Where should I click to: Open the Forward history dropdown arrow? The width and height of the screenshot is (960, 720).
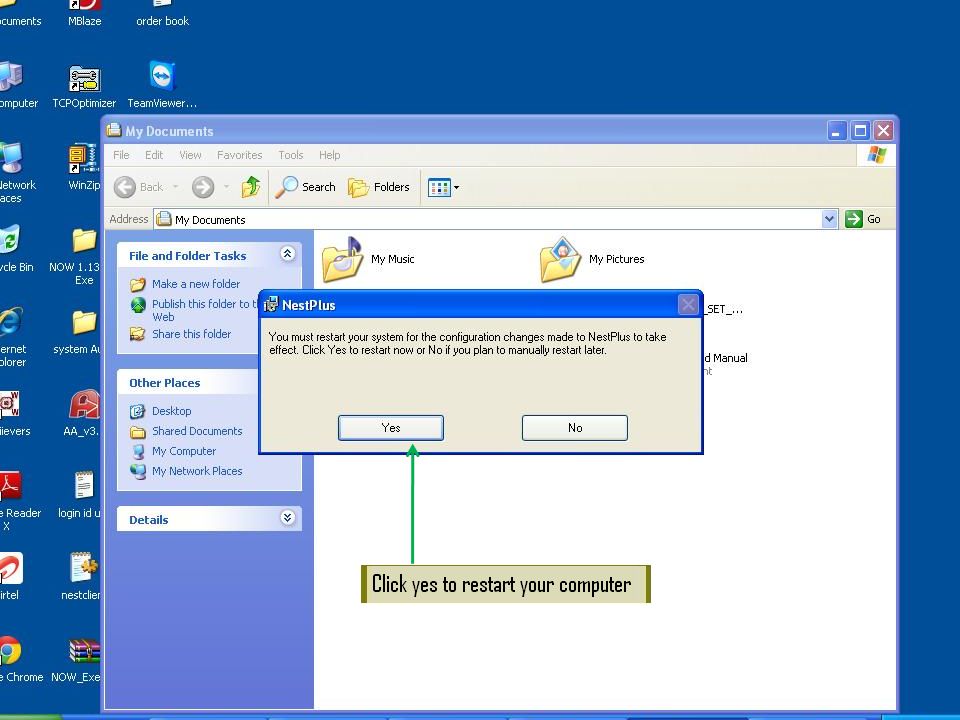(x=226, y=187)
